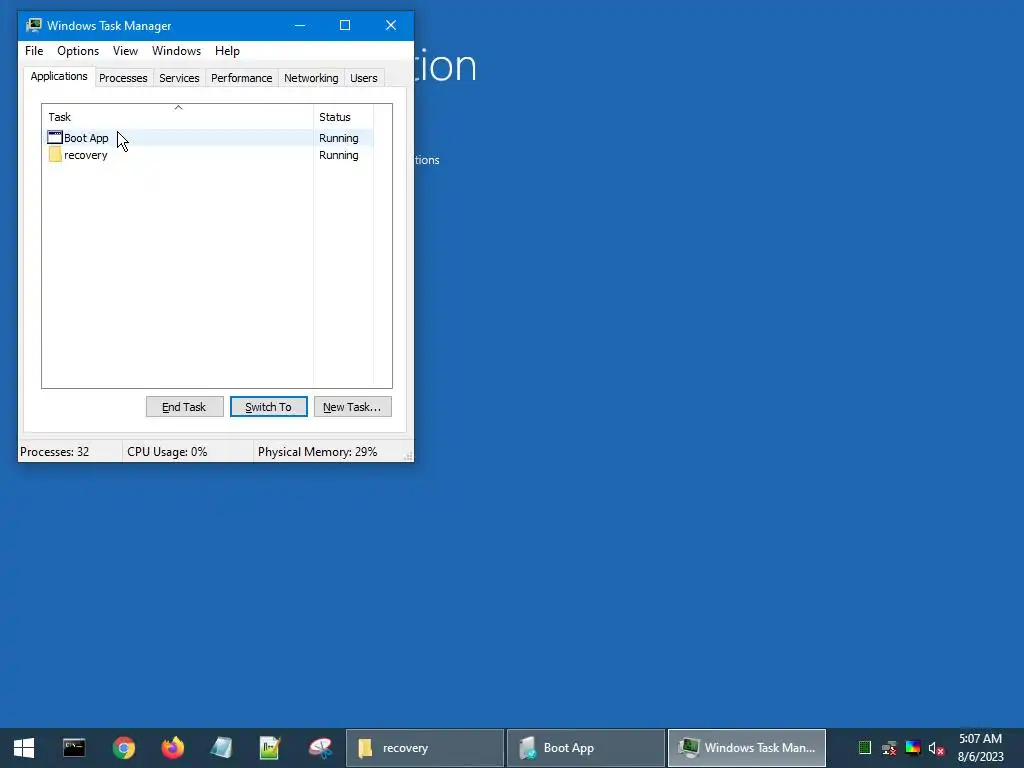Screen dimensions: 1024x768
Task: Select the Boot App task row
Action: click(x=208, y=138)
